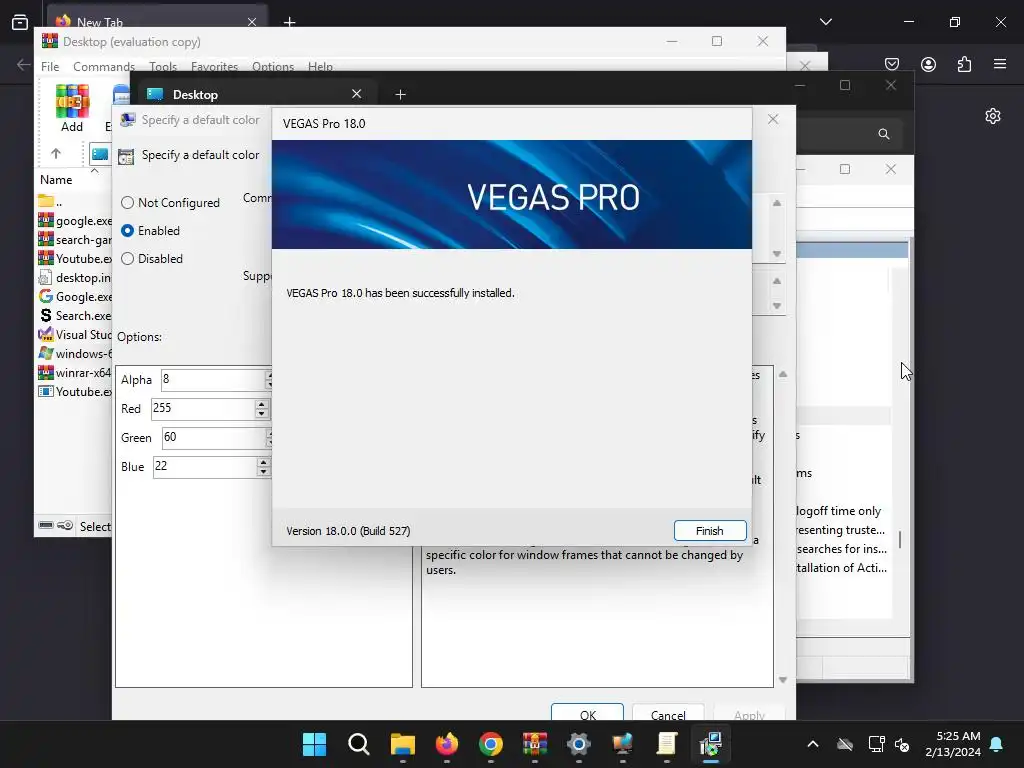1024x768 pixels.
Task: Click OK in the policy dialog
Action: [x=587, y=714]
